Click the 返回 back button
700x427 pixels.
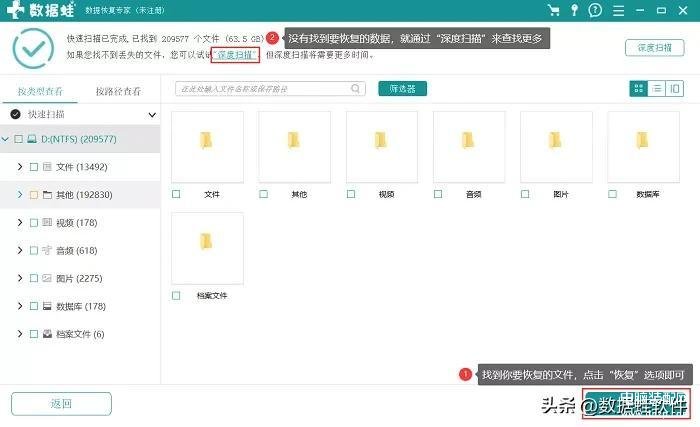pos(61,404)
